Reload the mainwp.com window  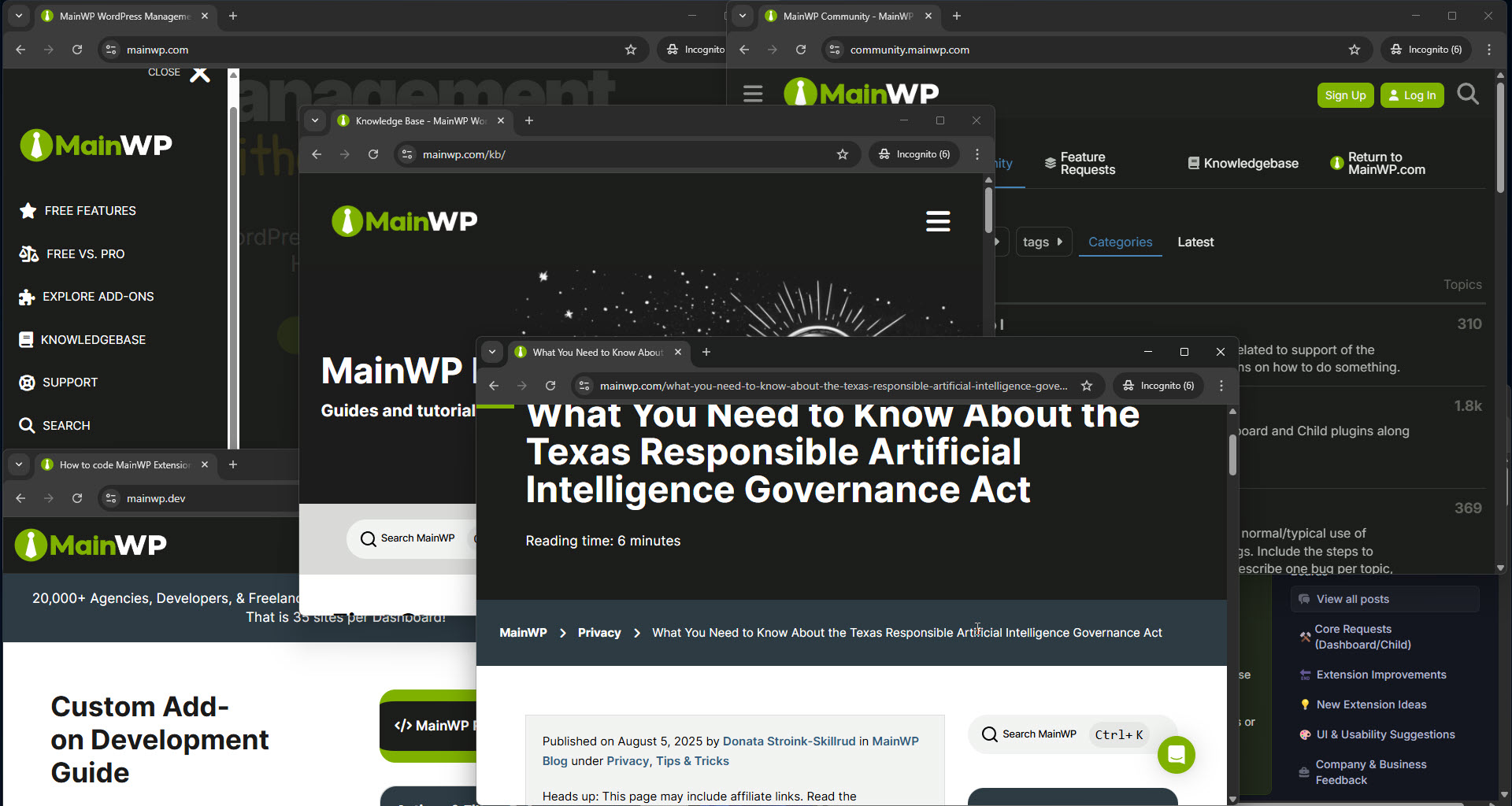pos(77,50)
